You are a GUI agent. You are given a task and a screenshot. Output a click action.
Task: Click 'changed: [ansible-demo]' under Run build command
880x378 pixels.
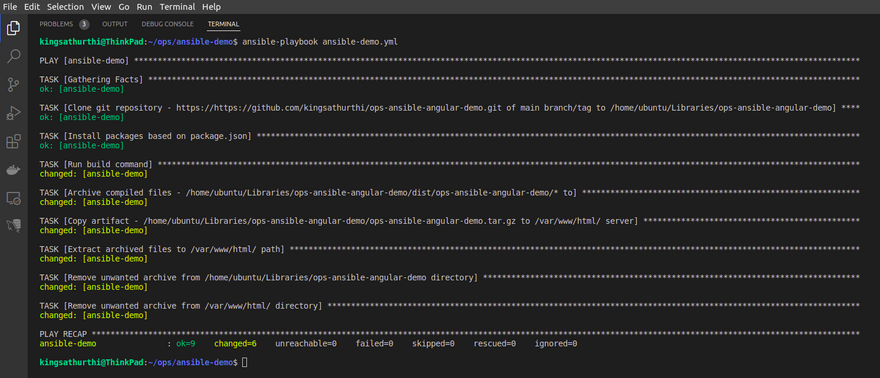(94, 174)
